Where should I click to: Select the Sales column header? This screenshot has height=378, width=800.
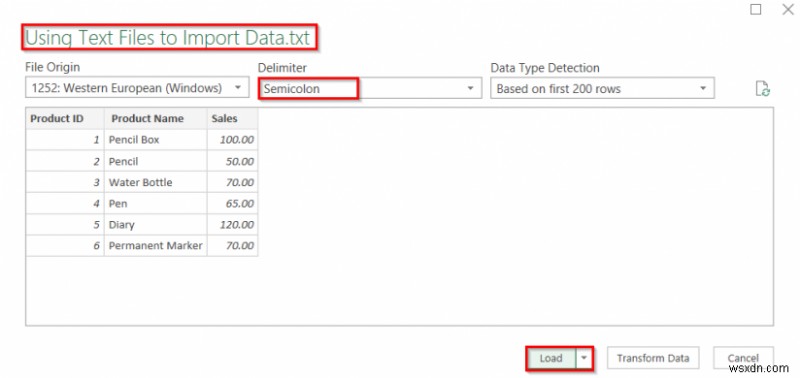[x=233, y=118]
